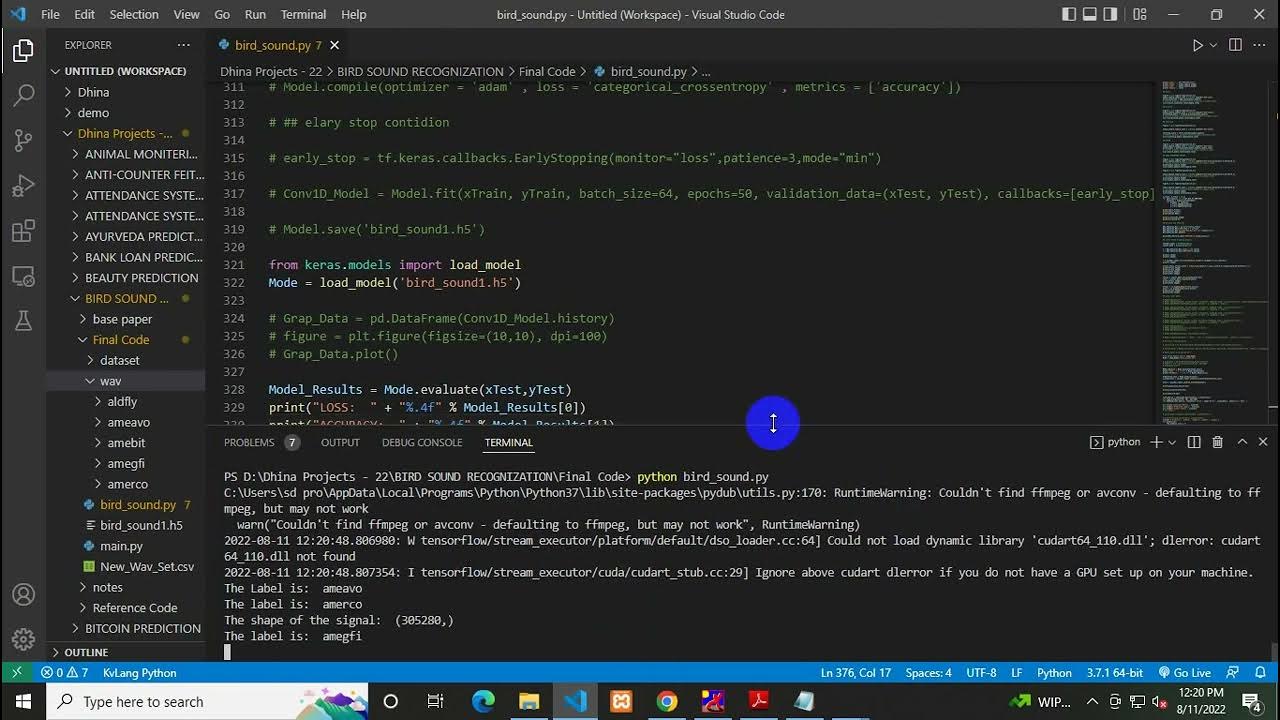Click the Spaces: 4 indentation indicator
This screenshot has height=720, width=1280.
[928, 673]
